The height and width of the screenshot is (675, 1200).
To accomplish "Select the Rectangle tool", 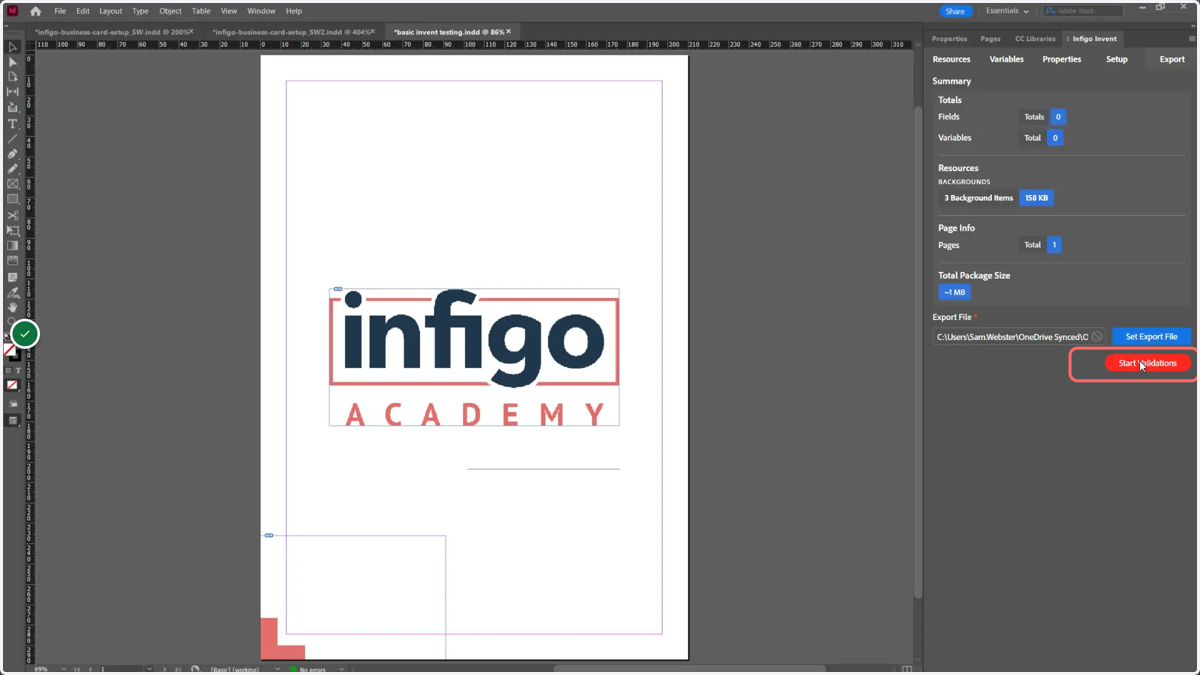I will coord(13,200).
